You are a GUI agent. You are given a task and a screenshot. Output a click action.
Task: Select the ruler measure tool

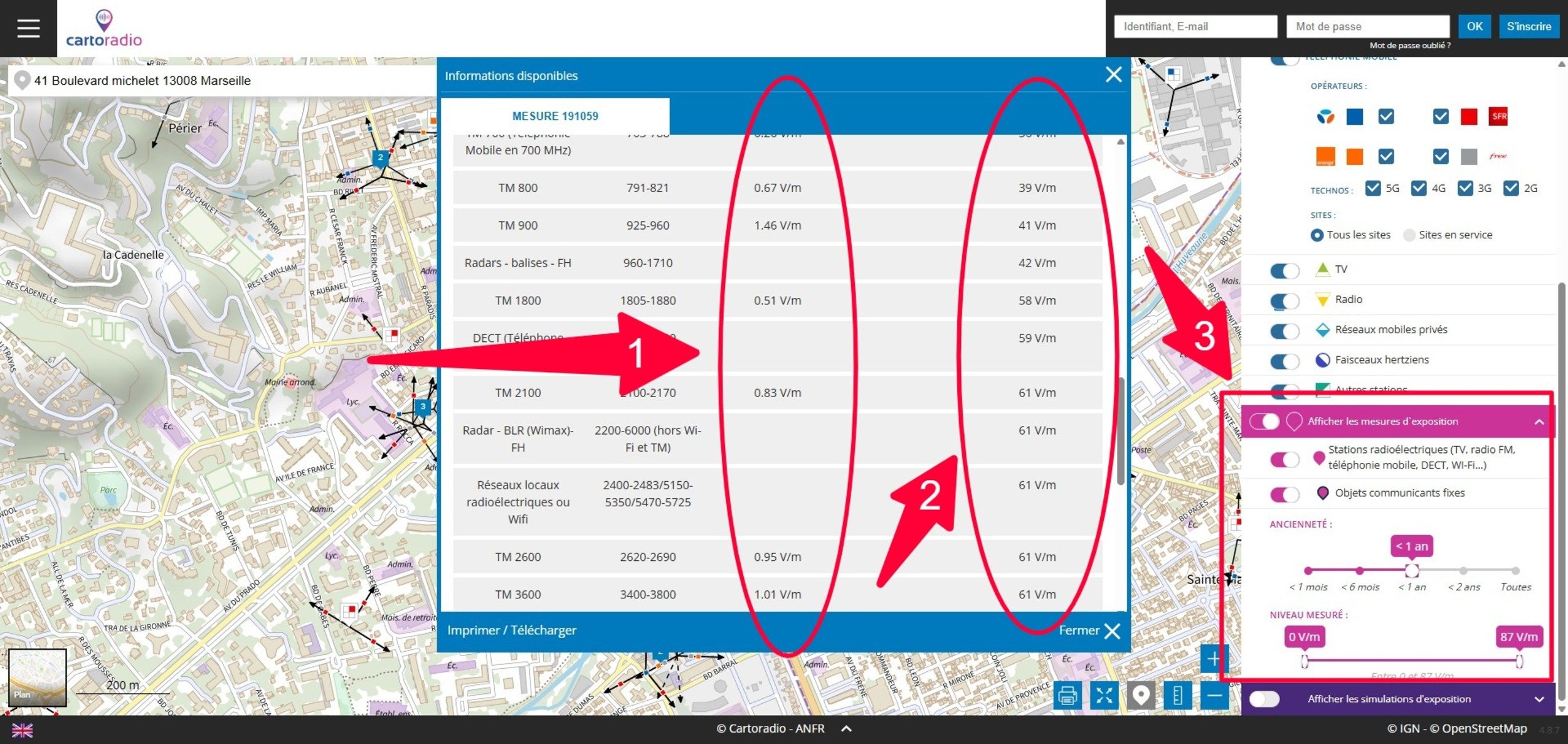pos(1177,696)
